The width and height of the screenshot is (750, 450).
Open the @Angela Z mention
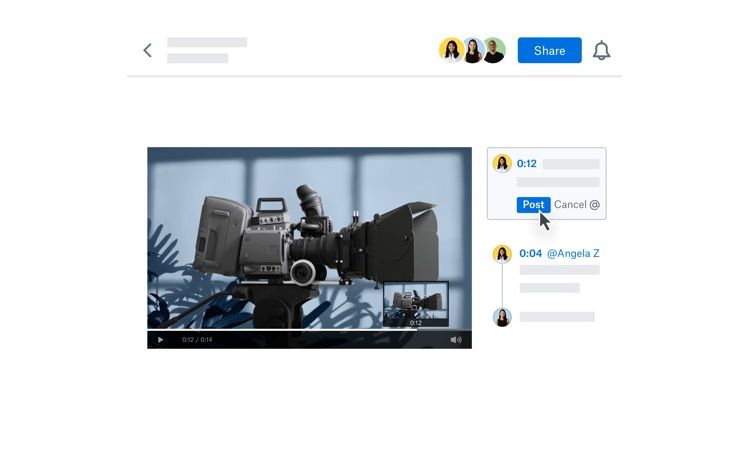click(x=574, y=254)
